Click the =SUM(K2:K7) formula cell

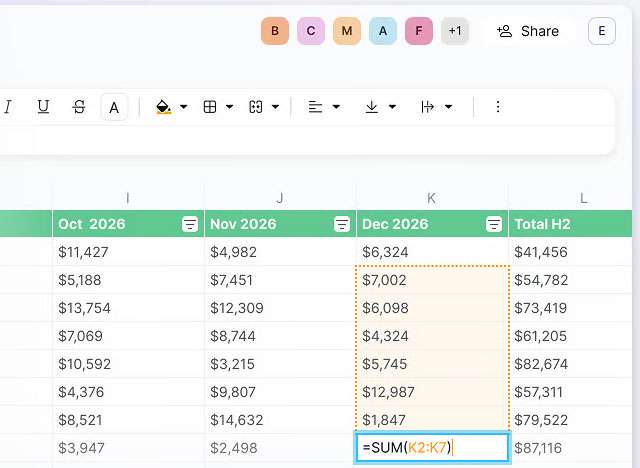(432, 448)
